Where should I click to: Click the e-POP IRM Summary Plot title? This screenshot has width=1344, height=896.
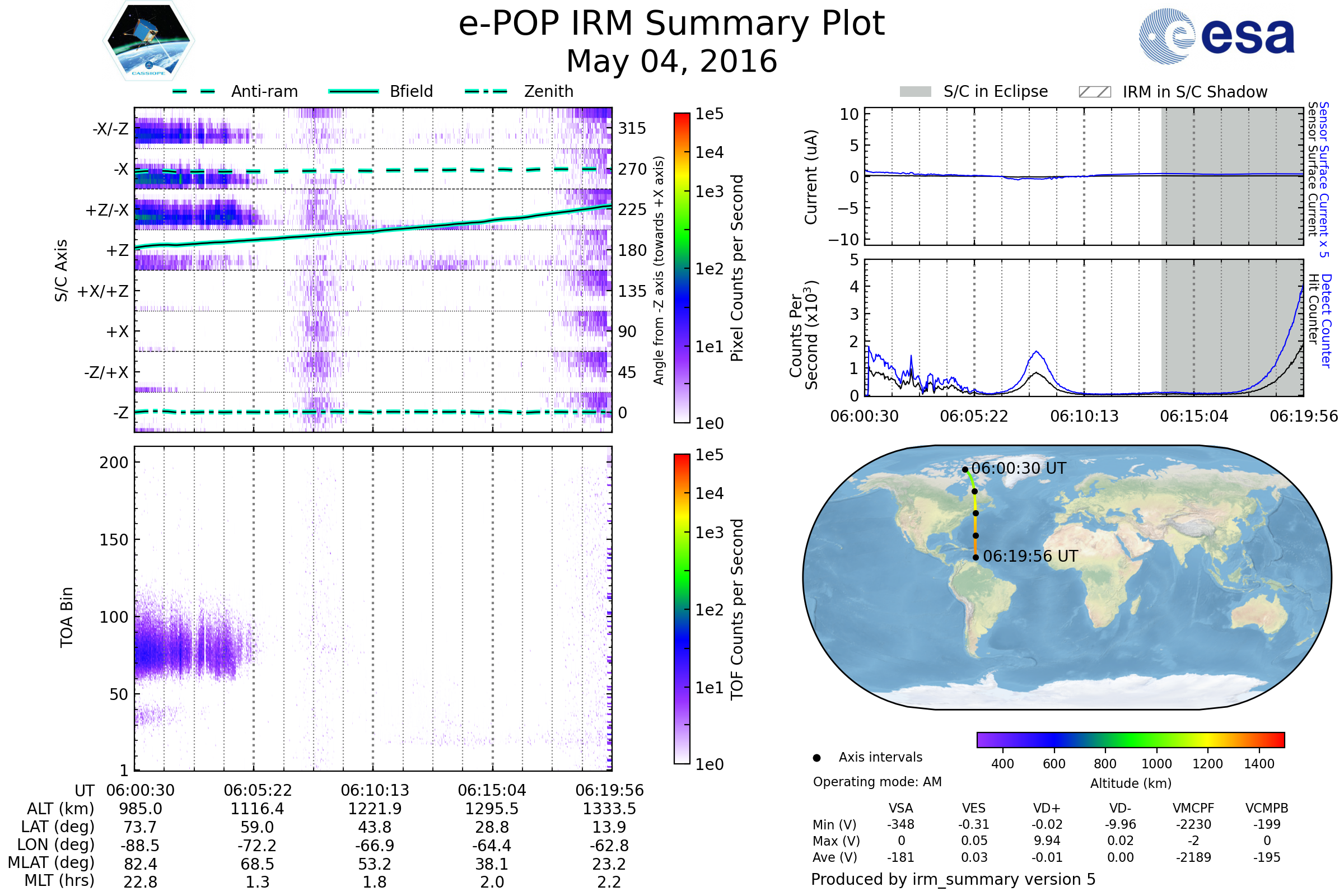pos(671,24)
